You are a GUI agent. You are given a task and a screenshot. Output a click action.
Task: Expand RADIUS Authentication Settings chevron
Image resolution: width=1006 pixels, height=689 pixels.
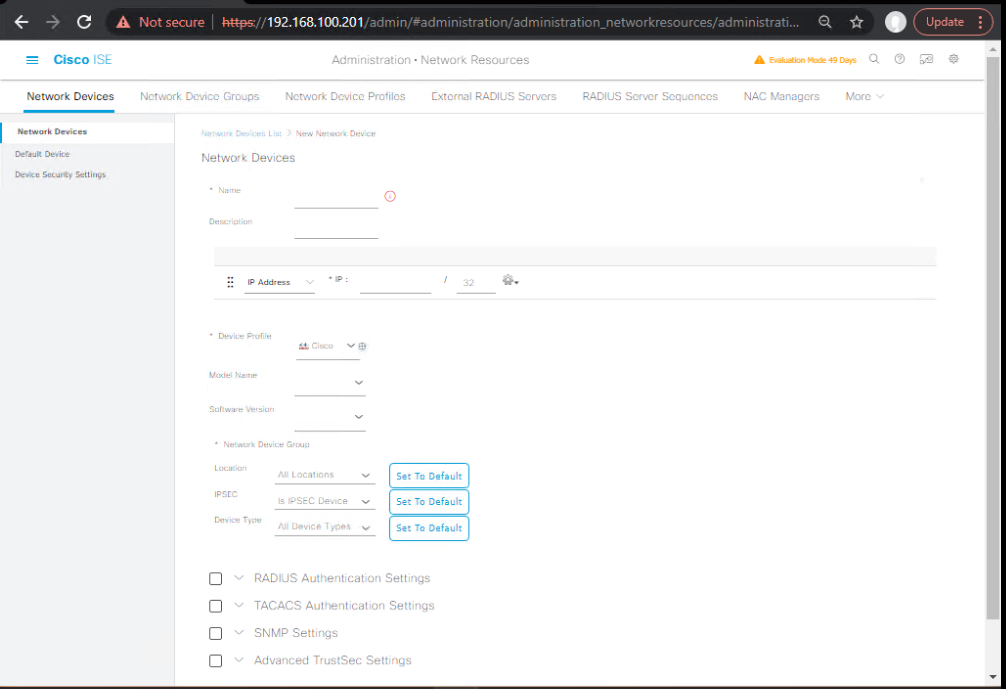[x=239, y=577]
